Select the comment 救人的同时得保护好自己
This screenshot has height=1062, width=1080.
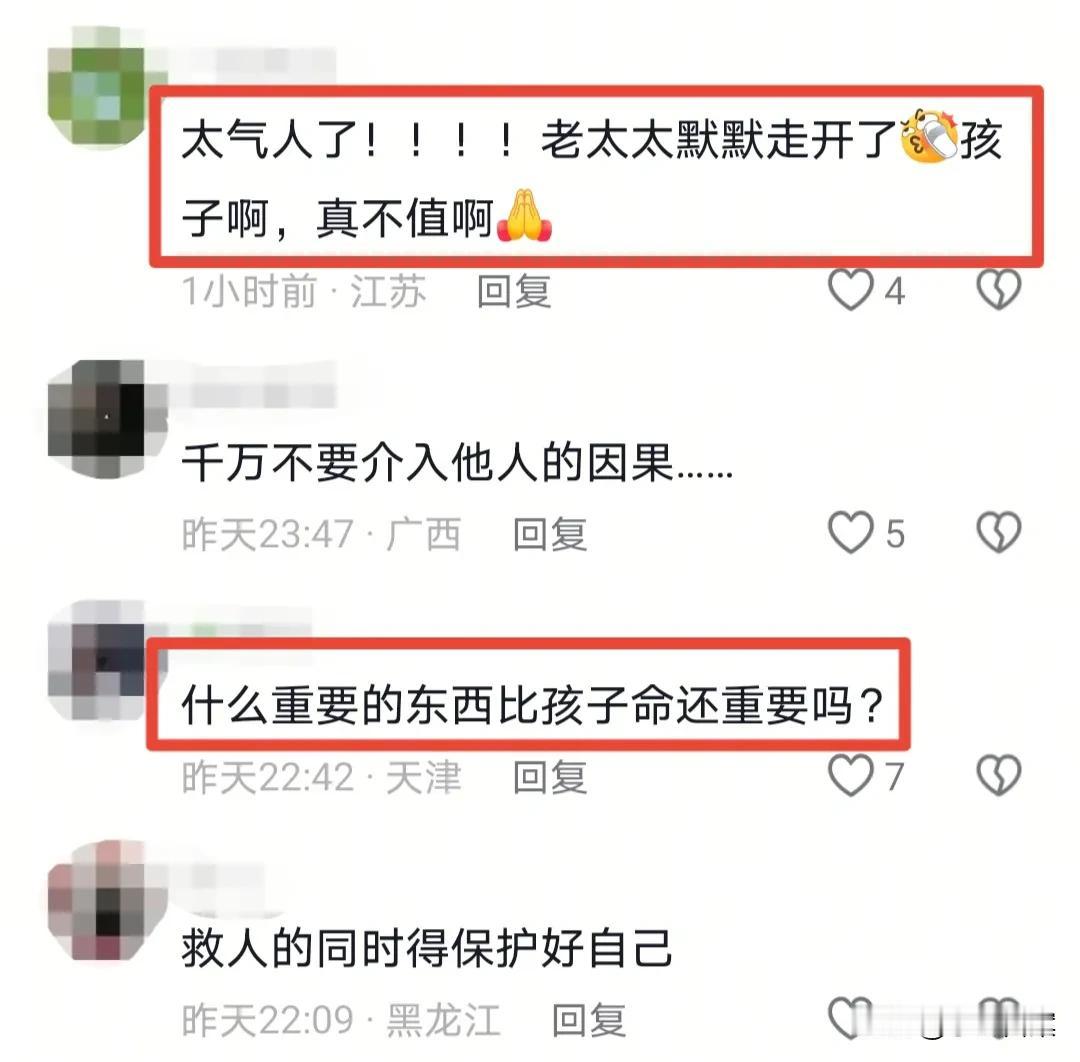coord(426,947)
